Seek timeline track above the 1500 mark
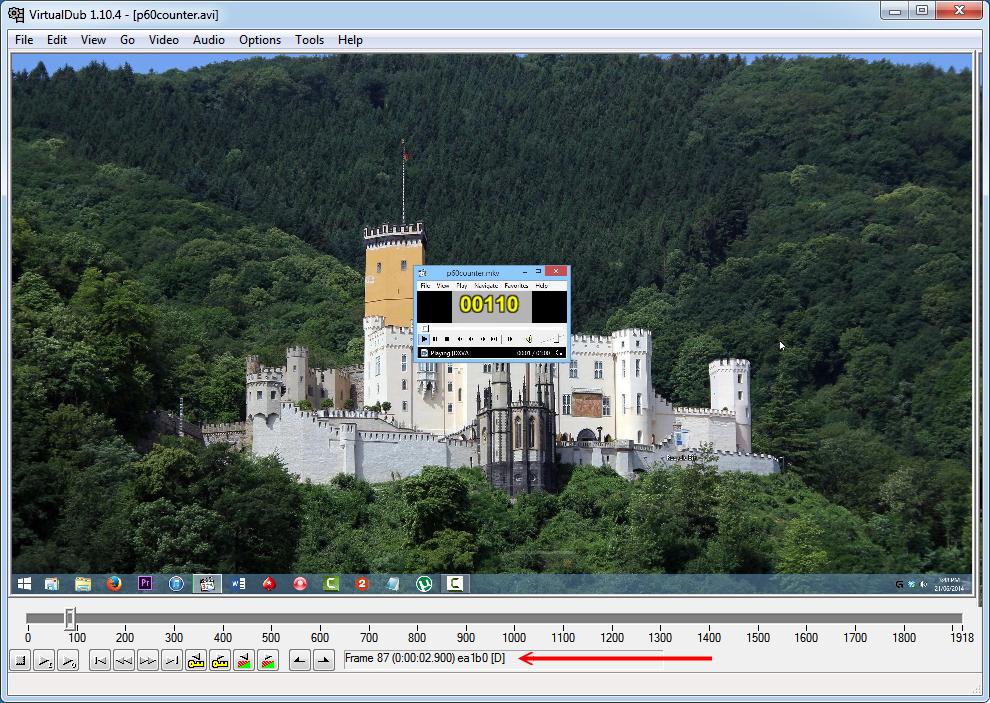Viewport: 990px width, 703px height. tap(758, 618)
